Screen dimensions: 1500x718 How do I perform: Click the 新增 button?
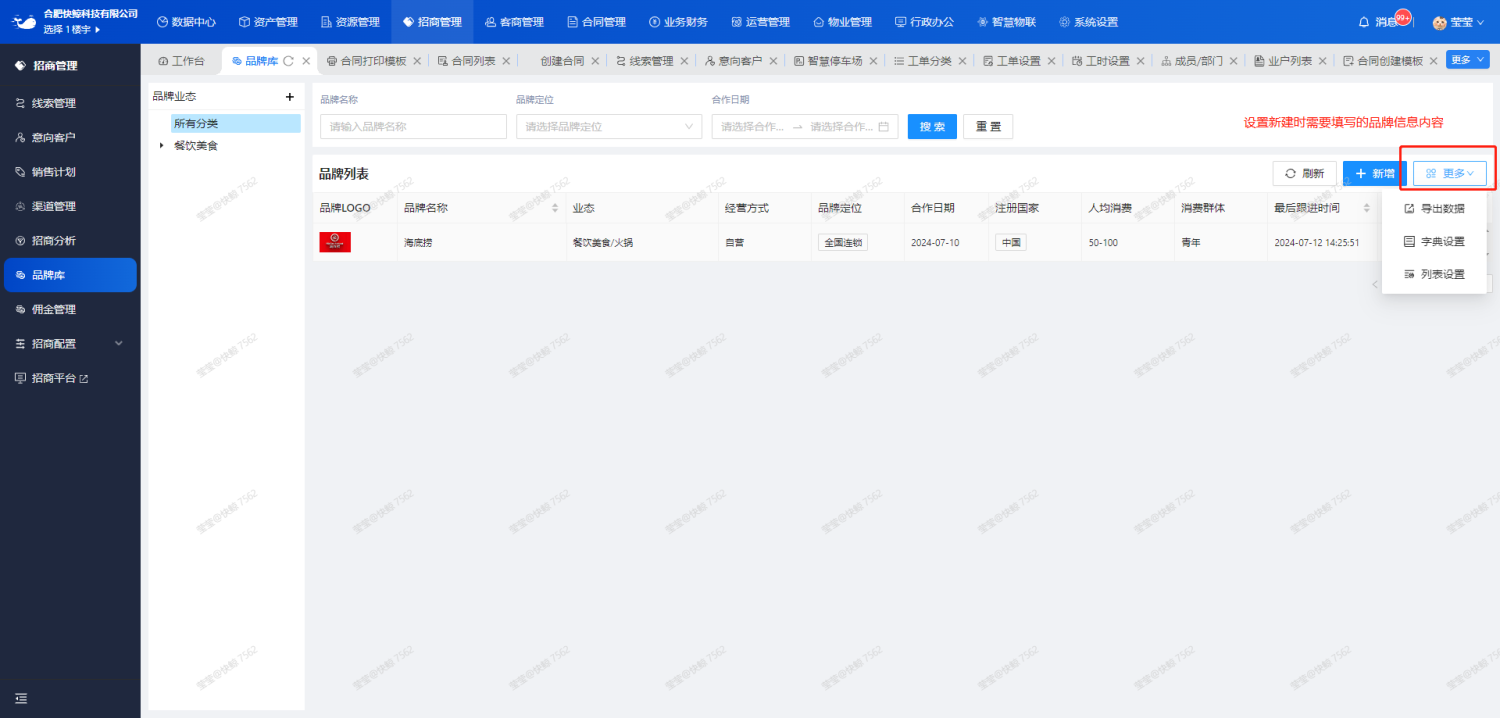click(x=1375, y=173)
